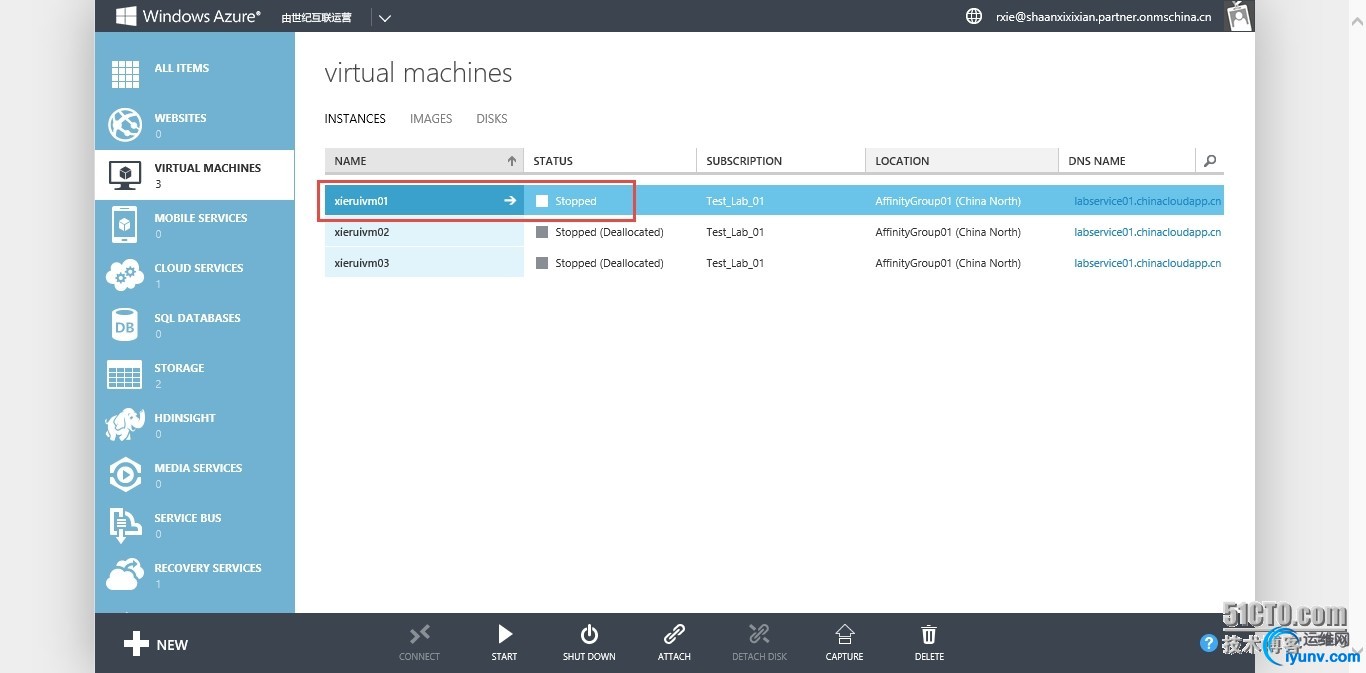Viewport: 1366px width, 673px height.
Task: Open SQL Databases in the sidebar
Action: [x=195, y=325]
